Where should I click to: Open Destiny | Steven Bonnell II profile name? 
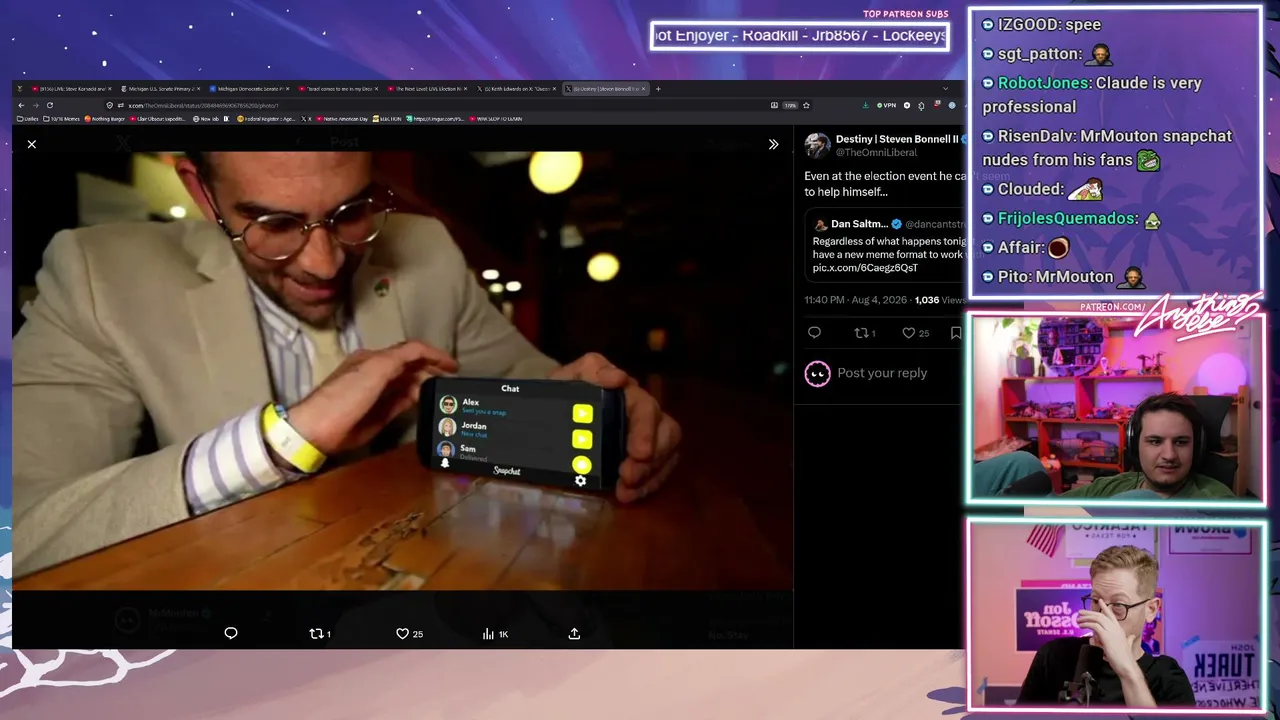tap(897, 139)
